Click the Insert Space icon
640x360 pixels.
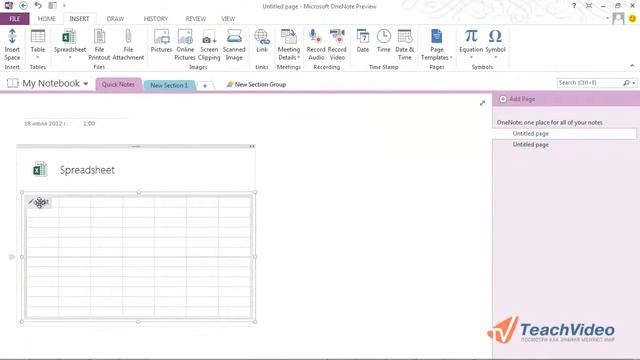[x=12, y=45]
